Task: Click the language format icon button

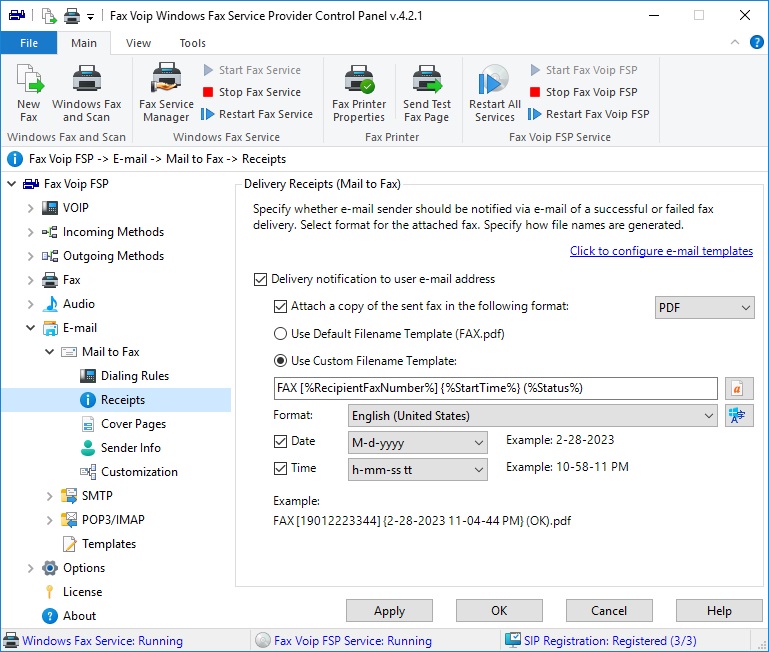Action: 739,416
